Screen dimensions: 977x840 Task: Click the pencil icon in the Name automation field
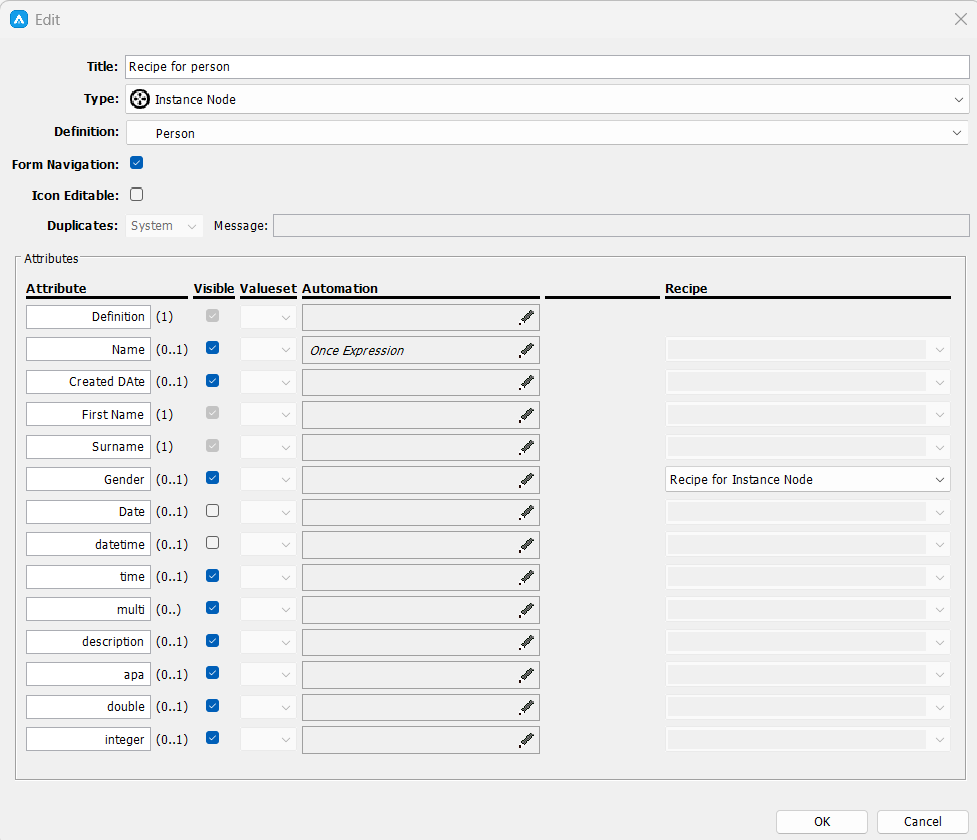point(526,350)
